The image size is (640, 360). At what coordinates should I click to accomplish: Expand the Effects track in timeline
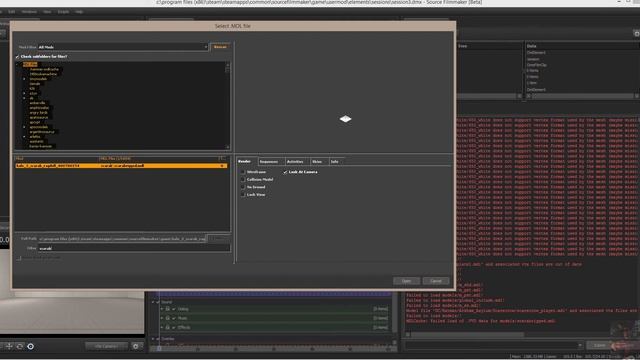tap(162, 327)
